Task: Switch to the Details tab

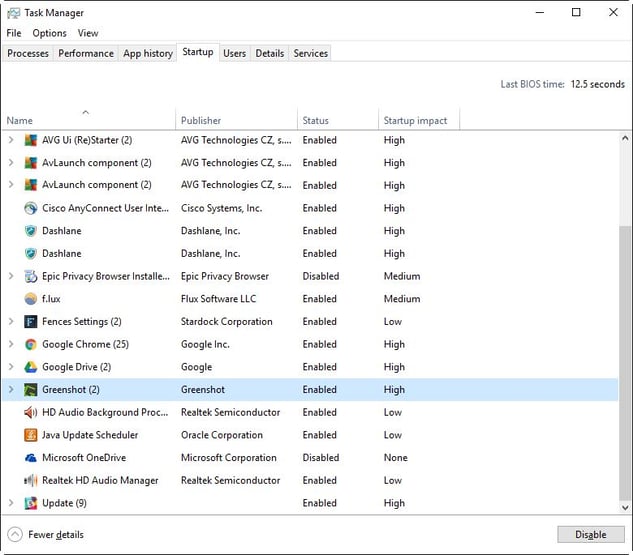Action: coord(270,53)
